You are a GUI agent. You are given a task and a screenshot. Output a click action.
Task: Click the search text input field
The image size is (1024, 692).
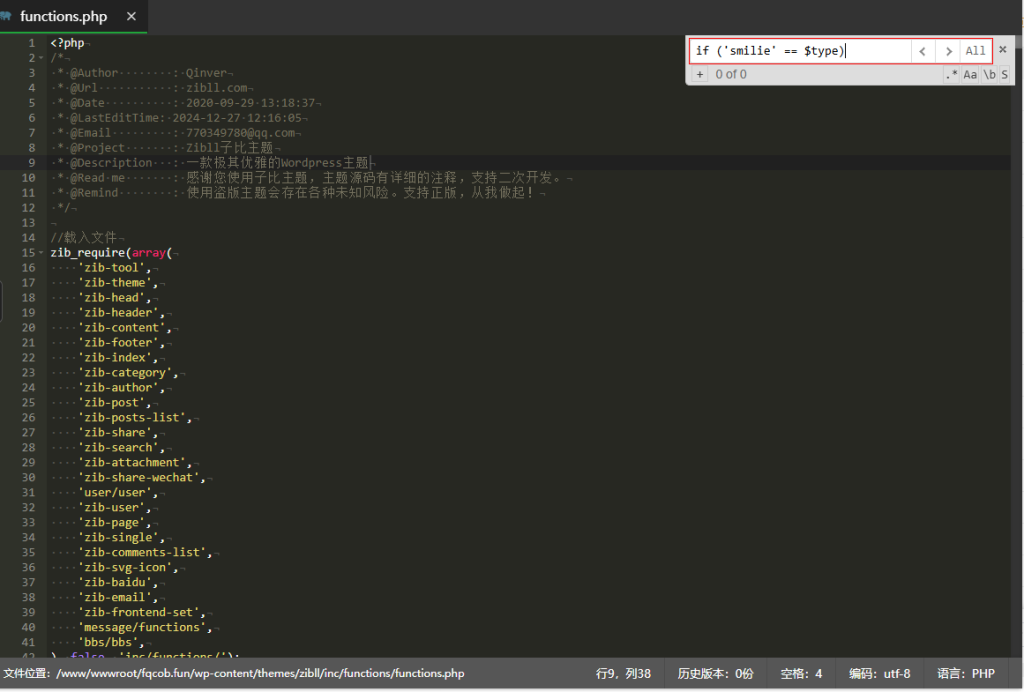pyautogui.click(x=800, y=51)
